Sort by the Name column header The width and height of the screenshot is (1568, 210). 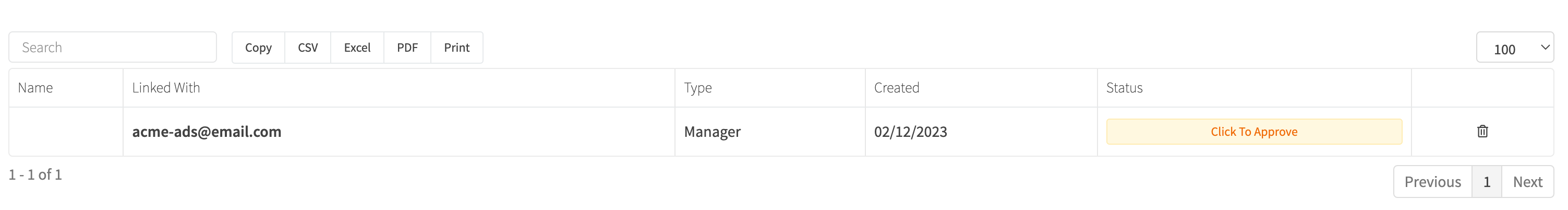click(x=35, y=88)
